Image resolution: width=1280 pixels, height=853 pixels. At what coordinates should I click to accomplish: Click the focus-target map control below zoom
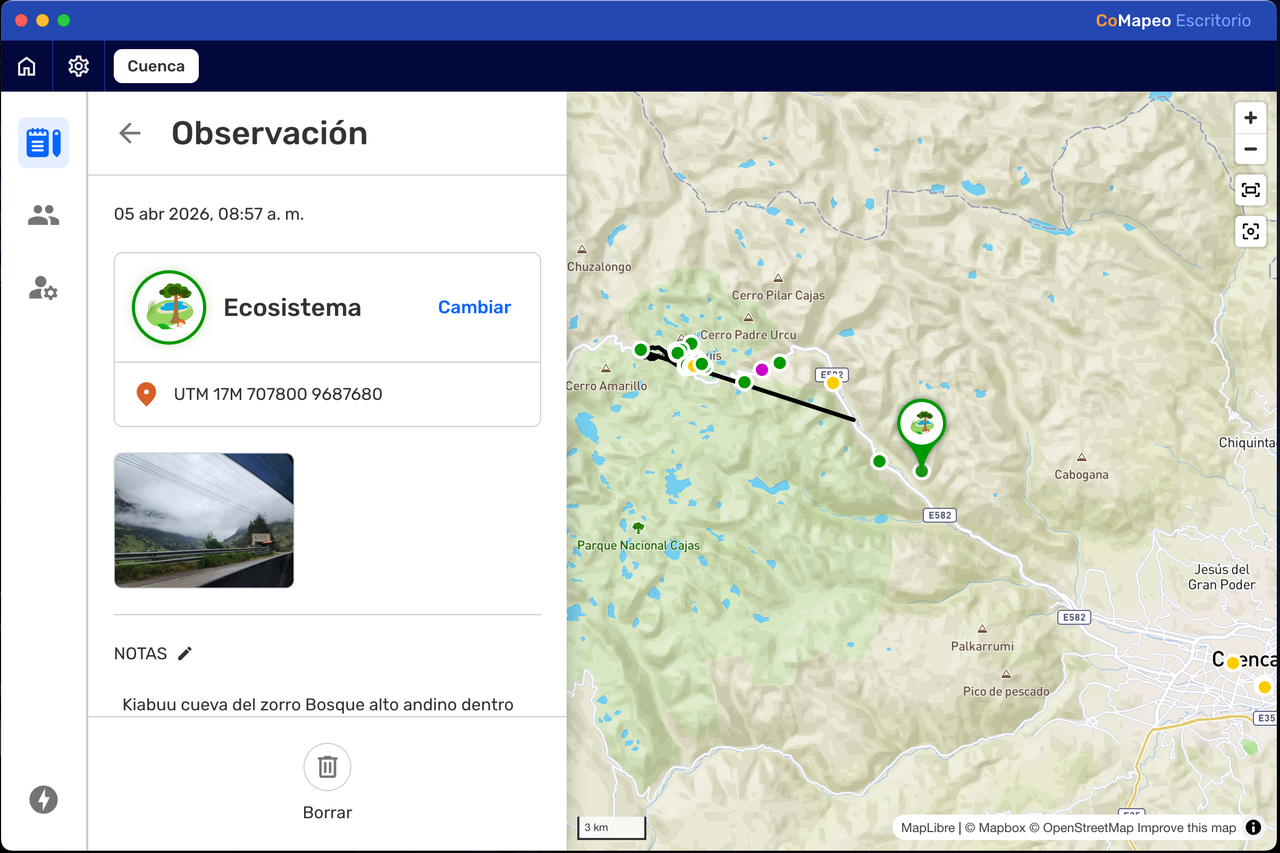coord(1250,232)
